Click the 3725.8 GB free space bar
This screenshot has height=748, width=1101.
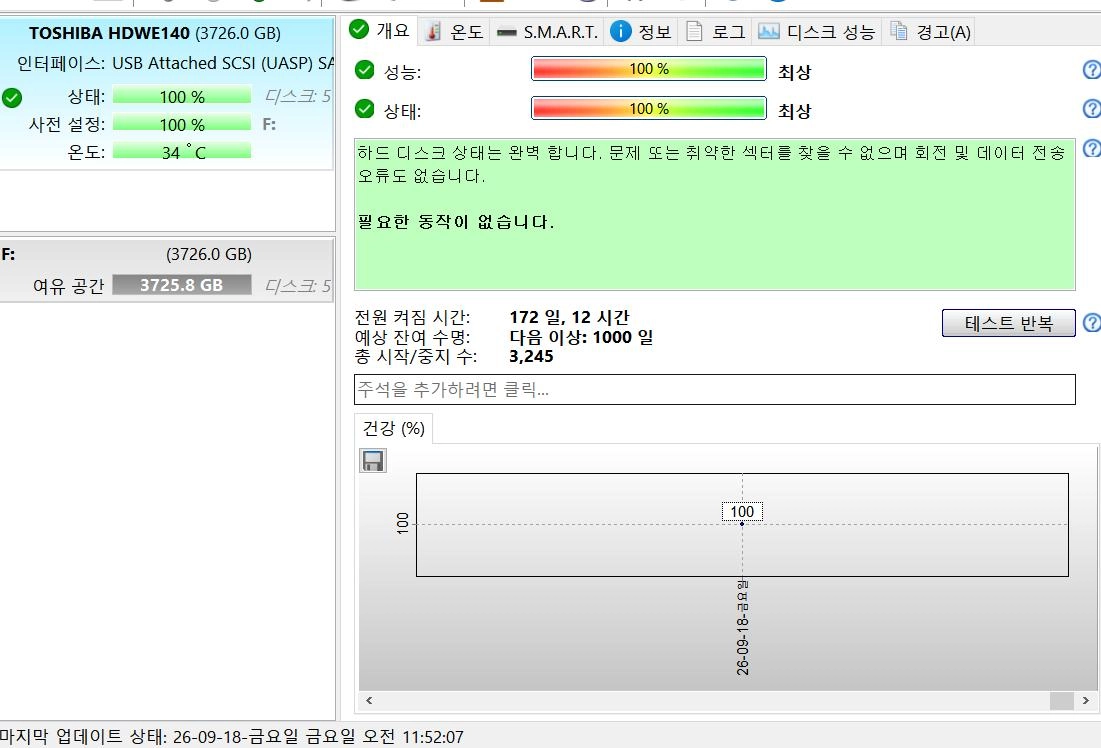pos(182,284)
